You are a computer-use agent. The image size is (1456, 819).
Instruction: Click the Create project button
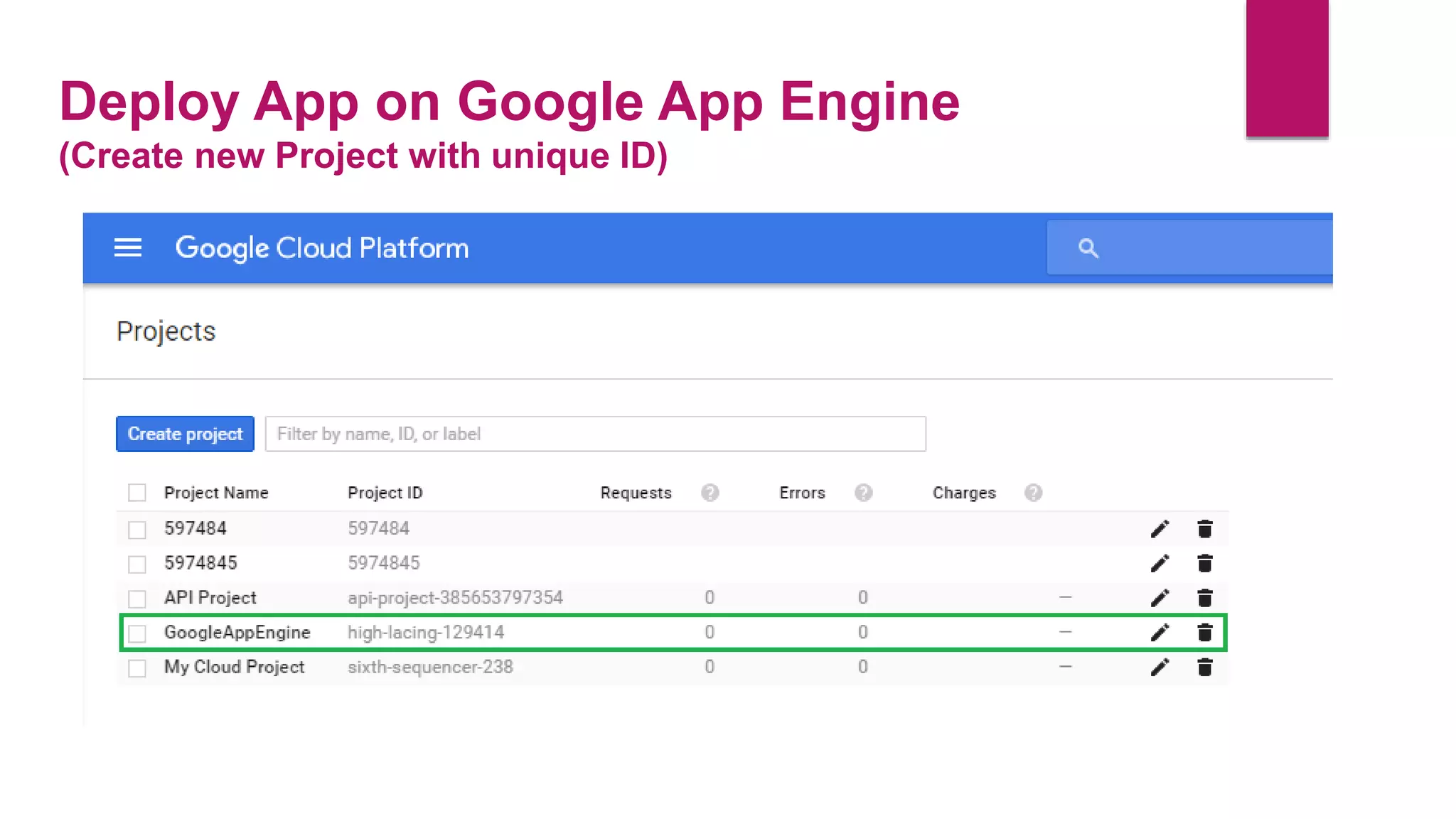tap(185, 434)
